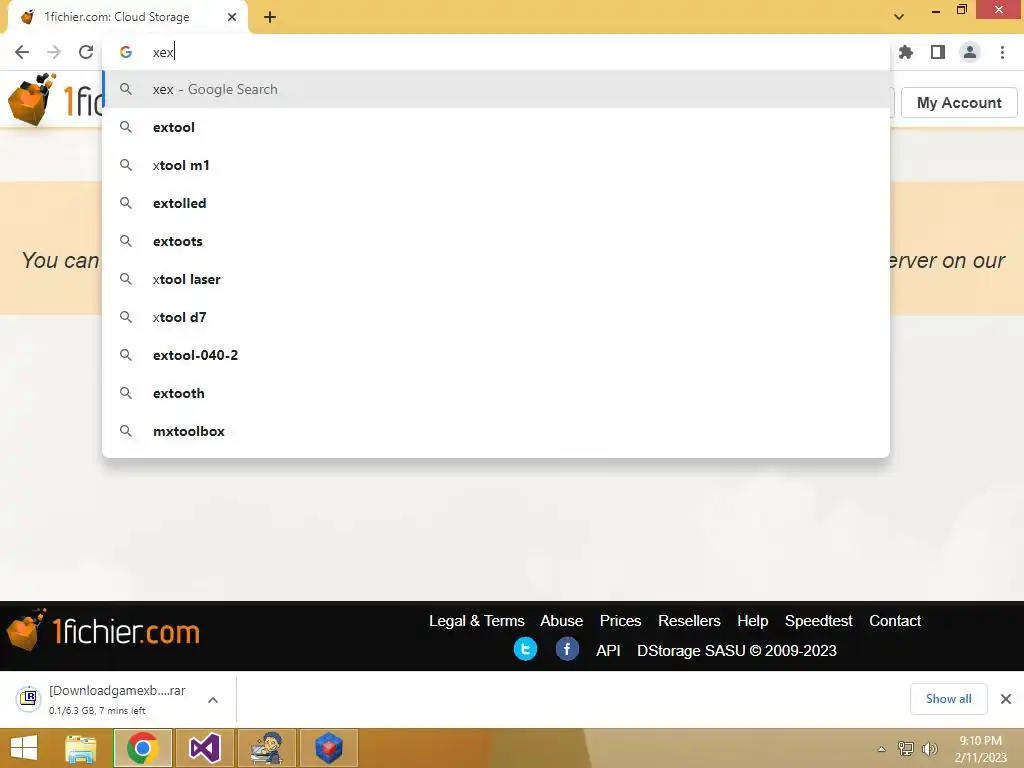1024x768 pixels.
Task: Open the Help footer link
Action: click(x=752, y=620)
